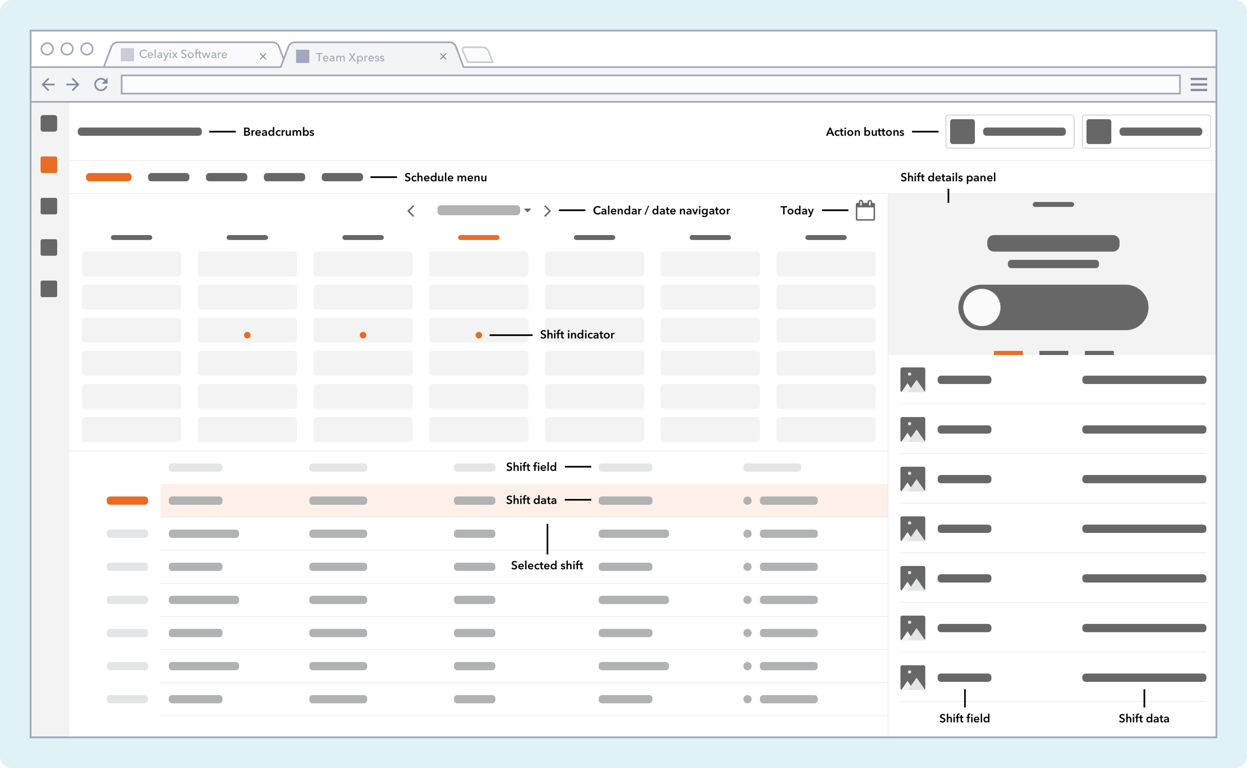Click image icon in first shift details row
The image size is (1247, 768).
(913, 380)
